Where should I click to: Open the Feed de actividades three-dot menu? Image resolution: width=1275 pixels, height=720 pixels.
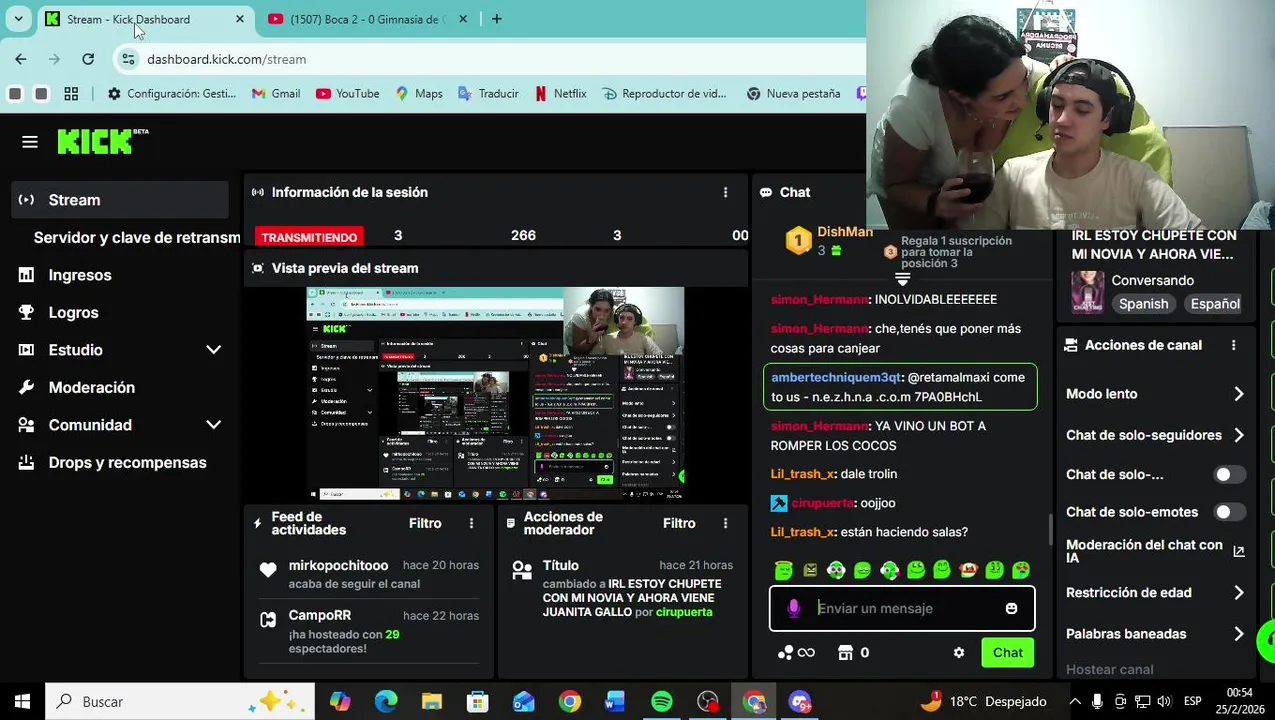tap(472, 523)
